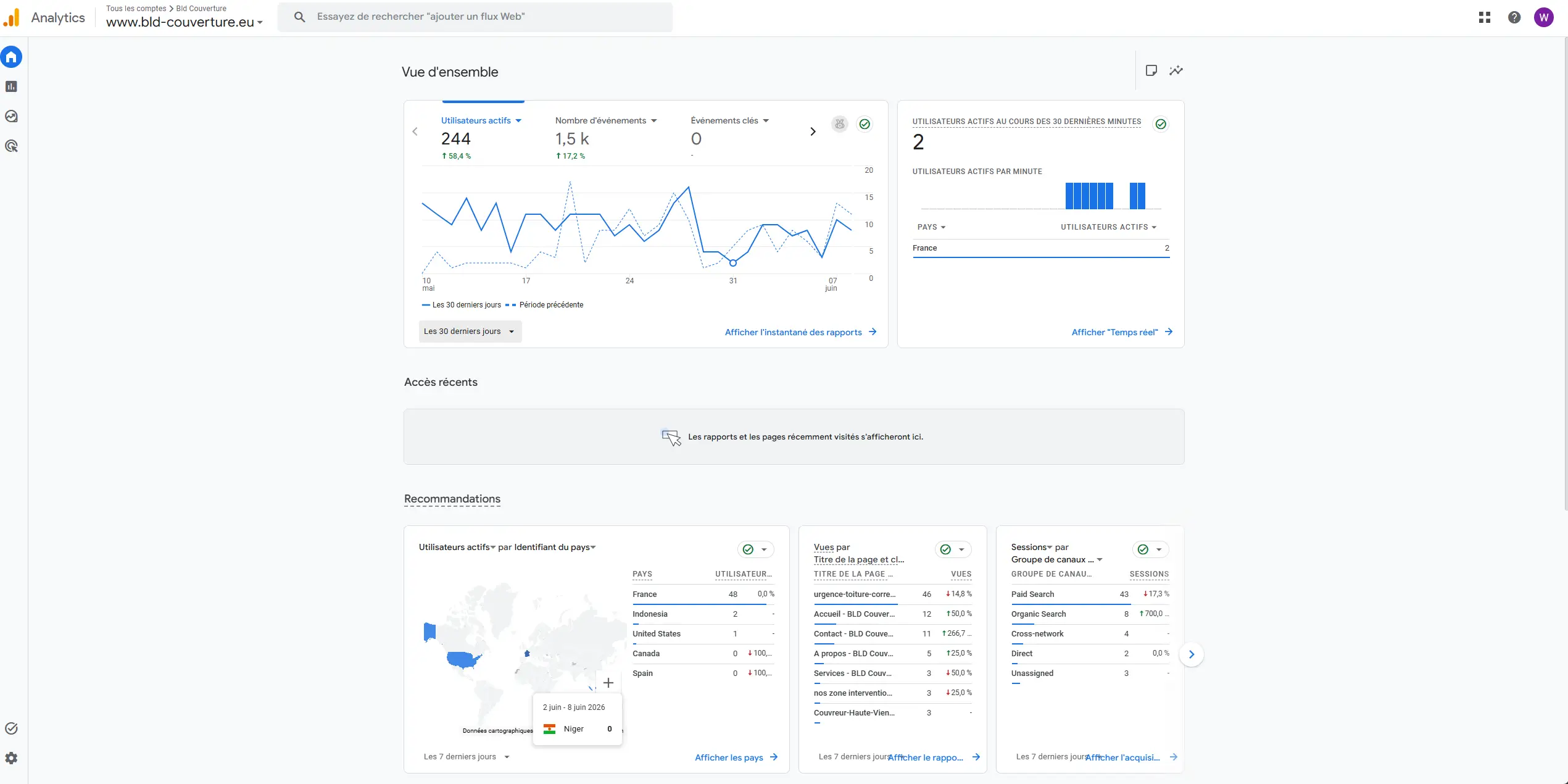Show next metrics with the right chevron
Screen dimensions: 1568x784
(x=813, y=131)
